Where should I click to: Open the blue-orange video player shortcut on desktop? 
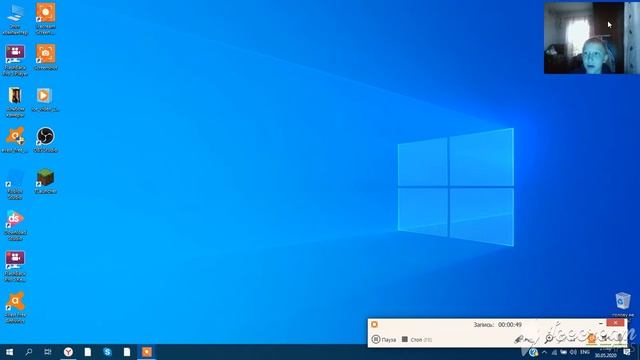point(44,100)
